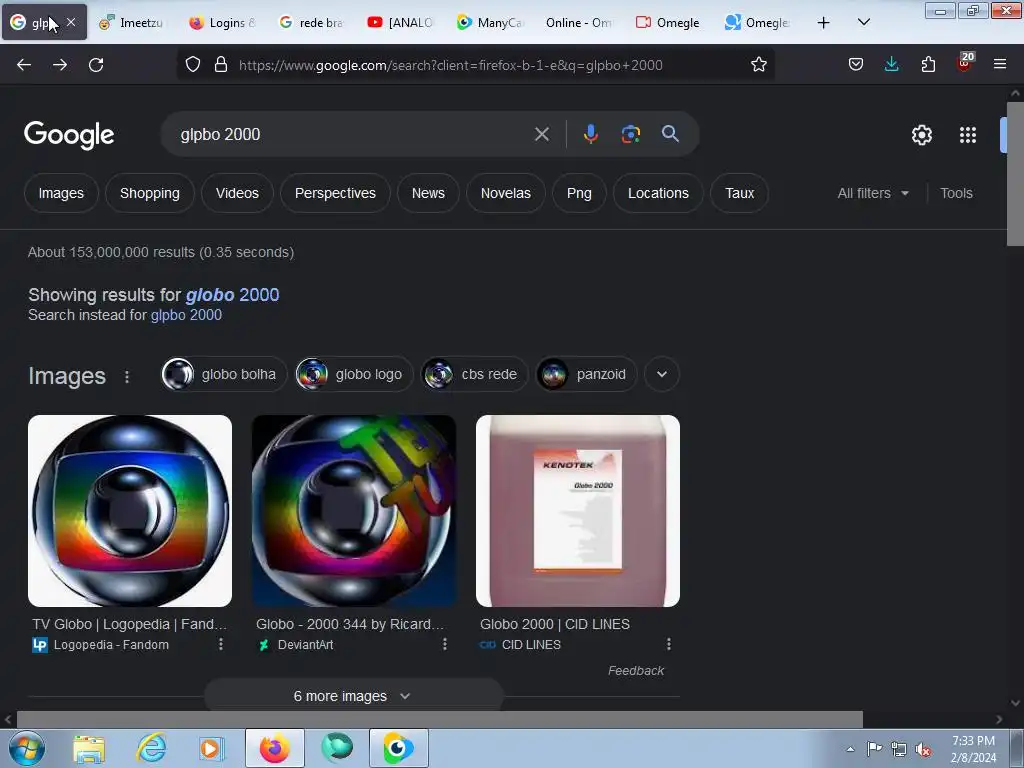Screen dimensions: 1024x768
Task: Open the media player taskbar icon
Action: click(211, 748)
